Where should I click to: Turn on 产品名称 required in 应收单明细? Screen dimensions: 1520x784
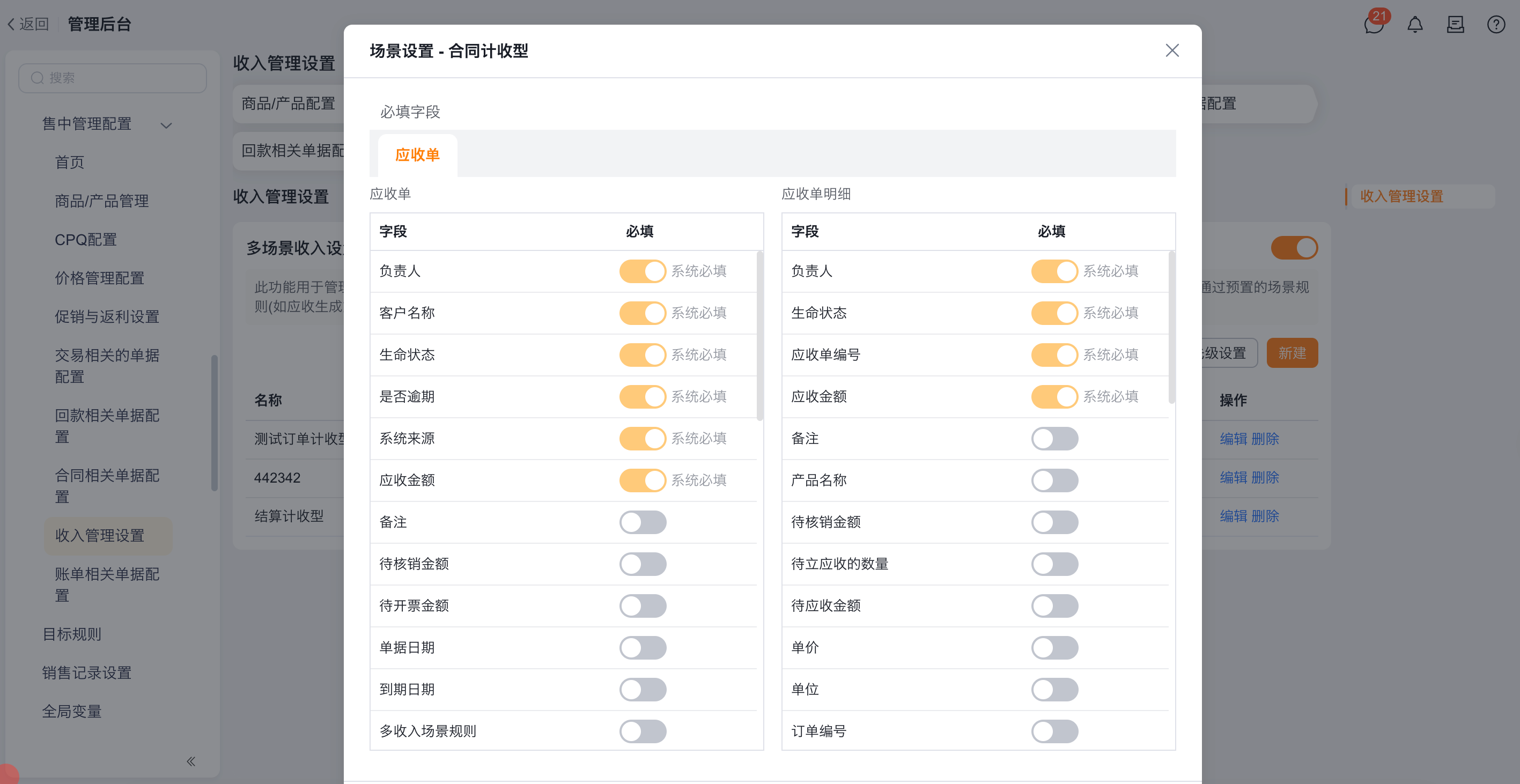click(1054, 480)
